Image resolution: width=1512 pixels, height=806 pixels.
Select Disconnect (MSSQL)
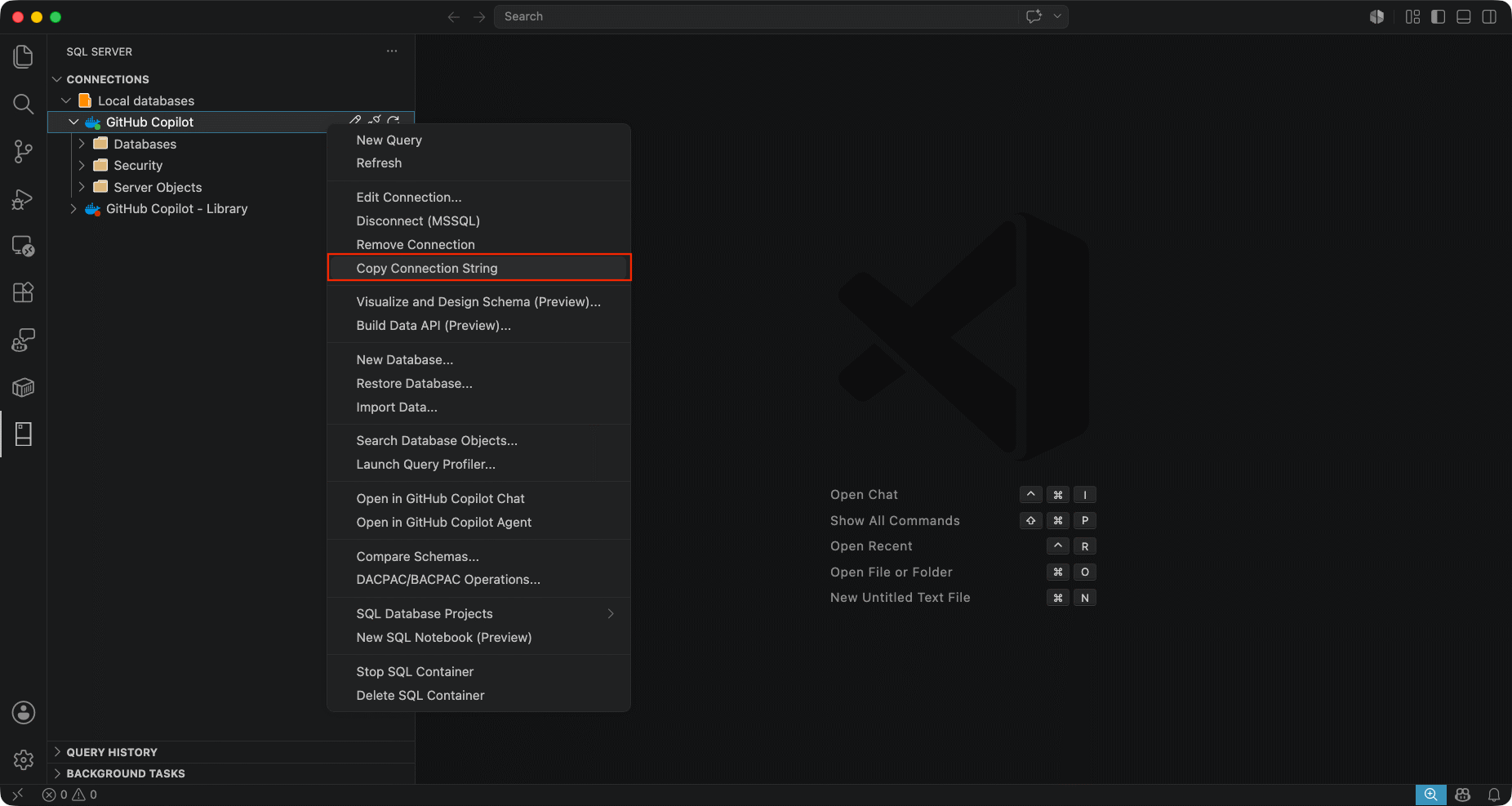pos(479,221)
